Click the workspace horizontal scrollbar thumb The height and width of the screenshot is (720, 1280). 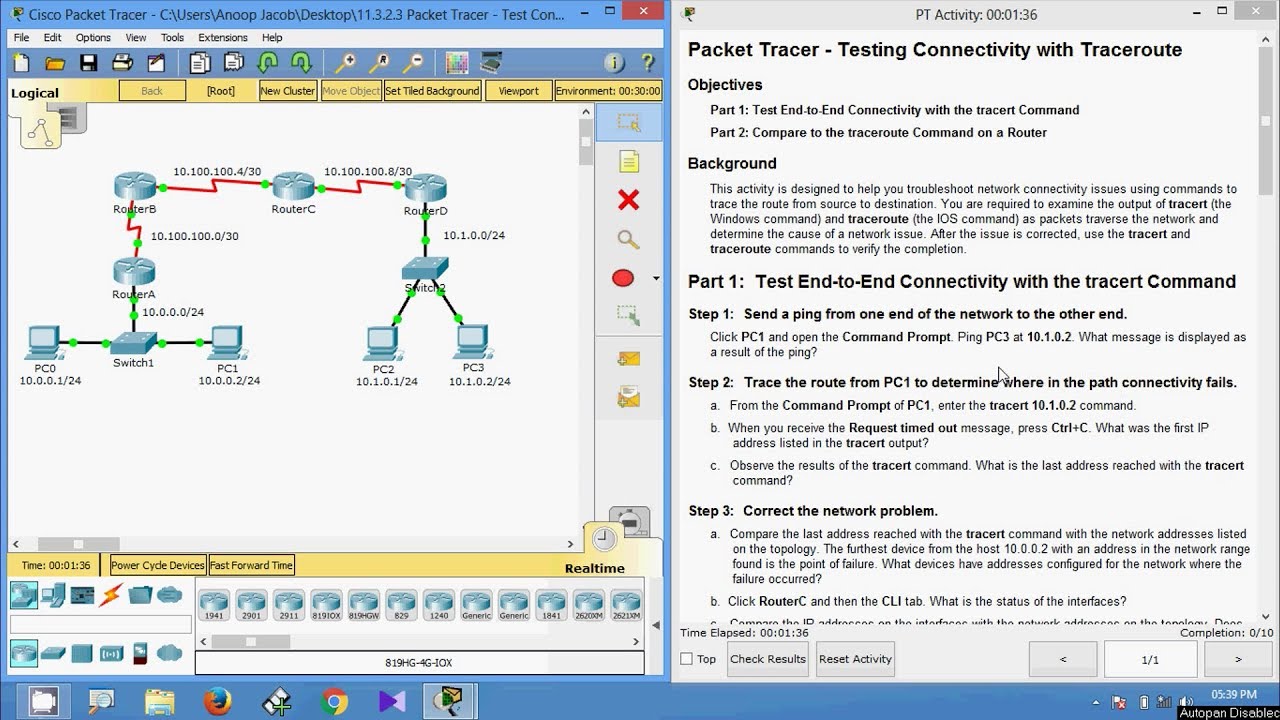click(x=78, y=545)
